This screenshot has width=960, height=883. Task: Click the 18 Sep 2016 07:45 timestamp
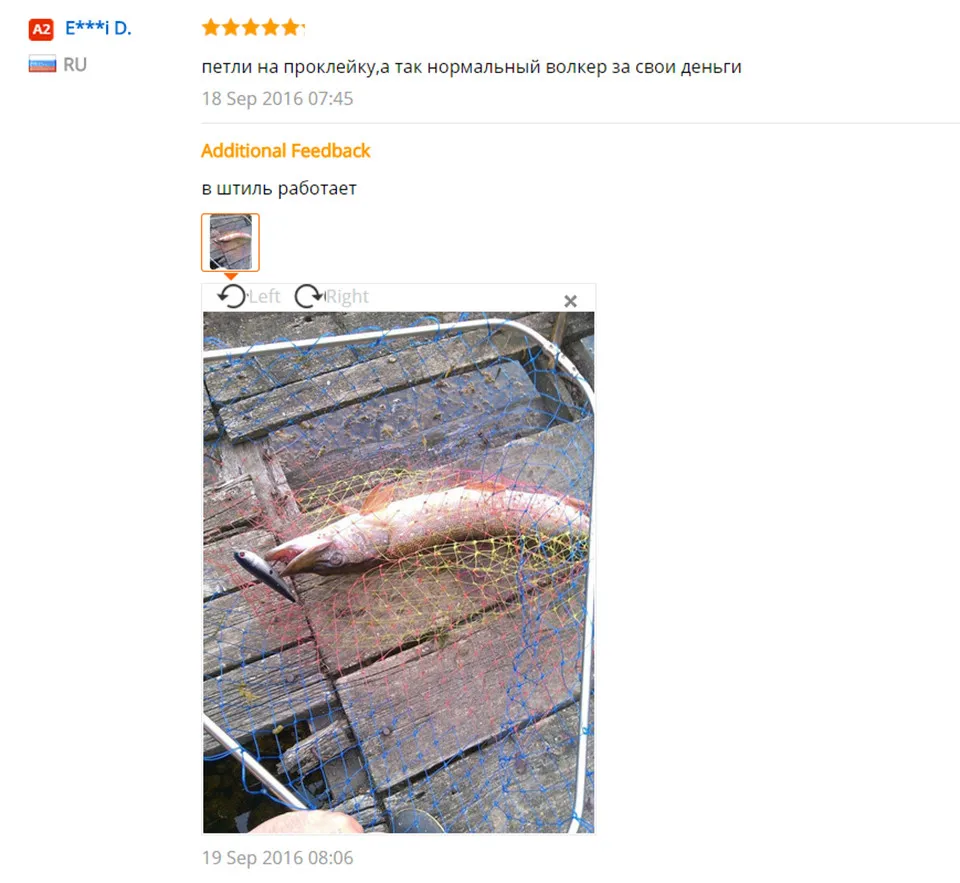(277, 99)
